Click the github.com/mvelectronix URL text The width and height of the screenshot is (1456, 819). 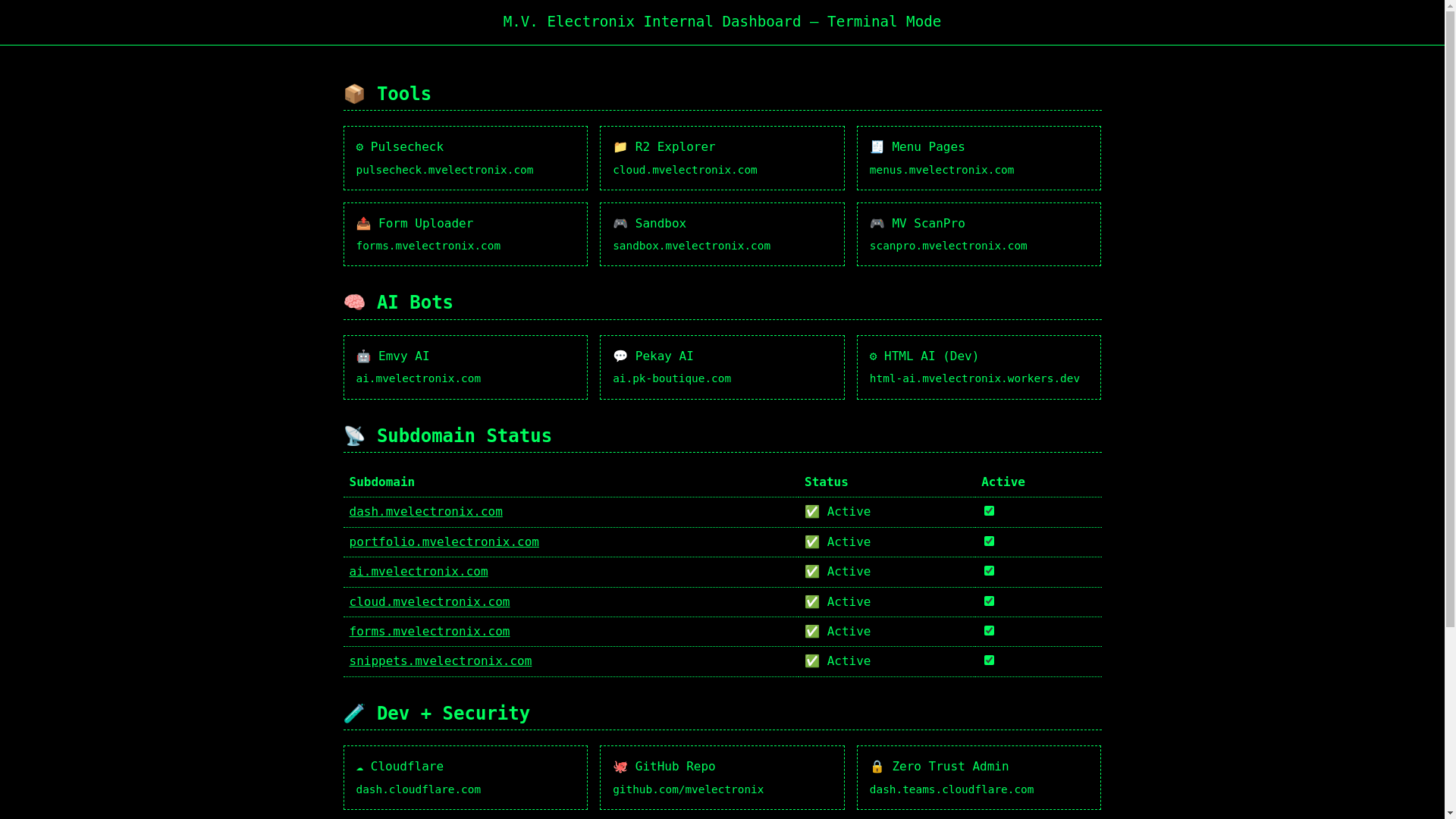[688, 789]
